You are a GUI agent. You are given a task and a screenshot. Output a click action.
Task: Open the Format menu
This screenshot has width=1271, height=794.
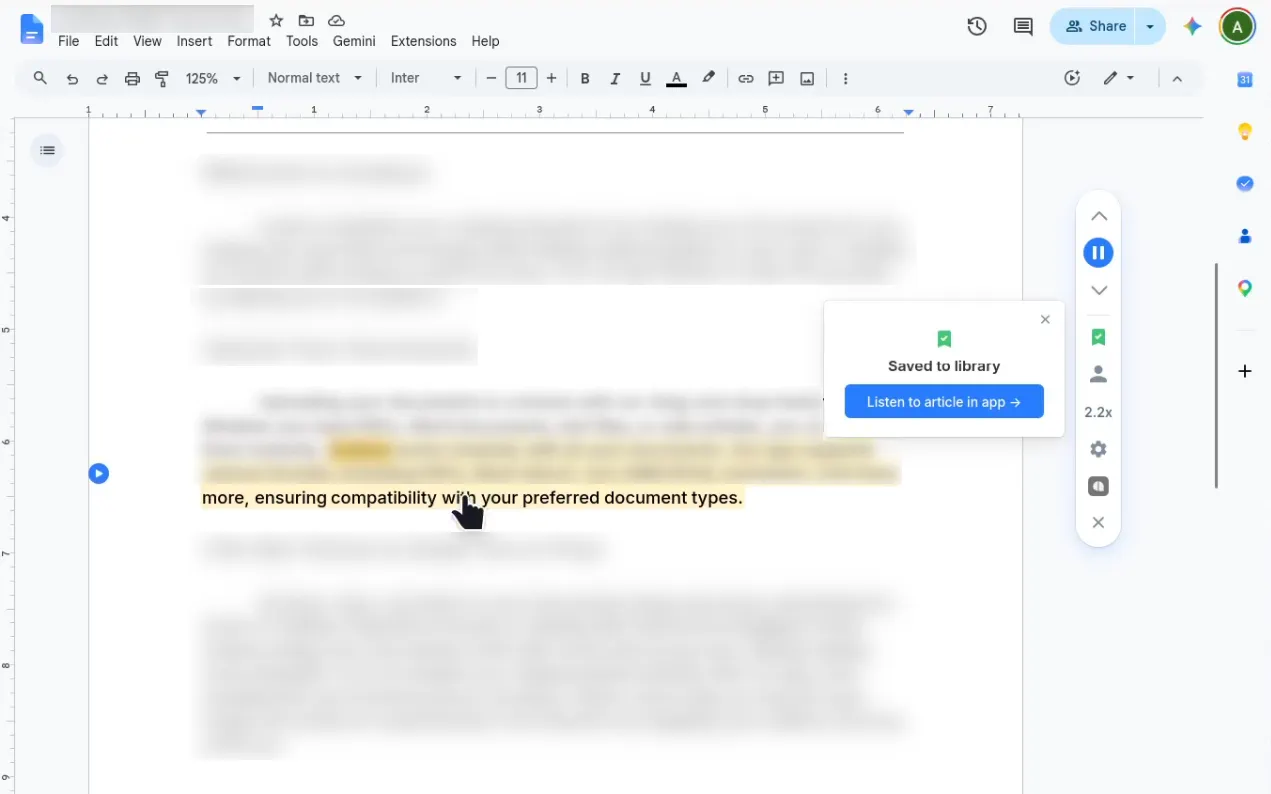[249, 41]
